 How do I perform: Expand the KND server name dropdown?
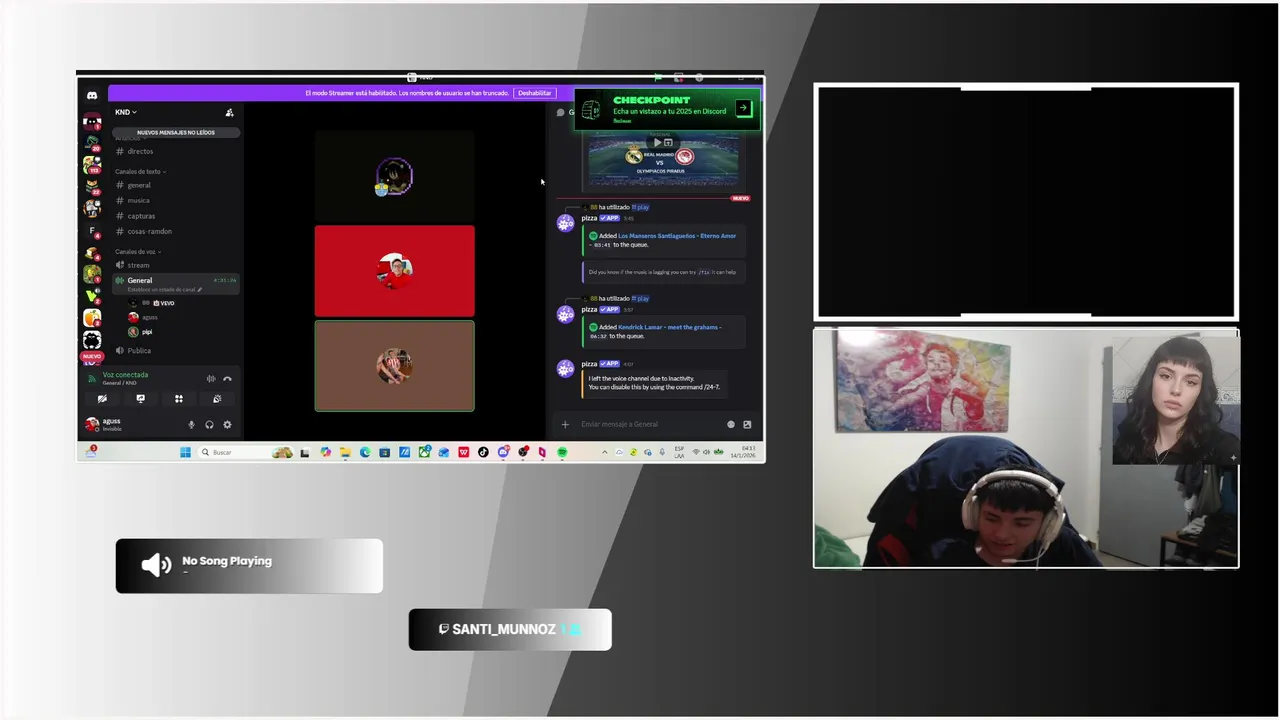126,112
